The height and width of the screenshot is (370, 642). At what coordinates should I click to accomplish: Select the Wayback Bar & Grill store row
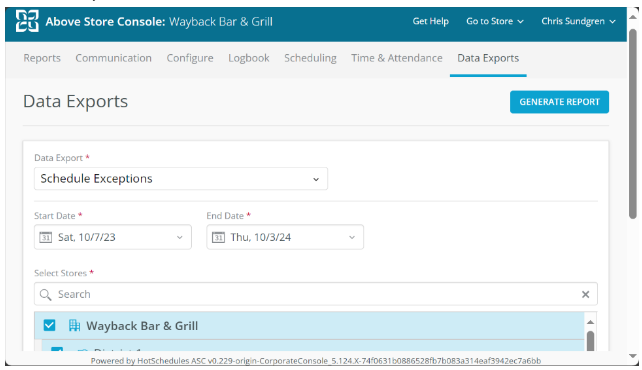pos(309,325)
